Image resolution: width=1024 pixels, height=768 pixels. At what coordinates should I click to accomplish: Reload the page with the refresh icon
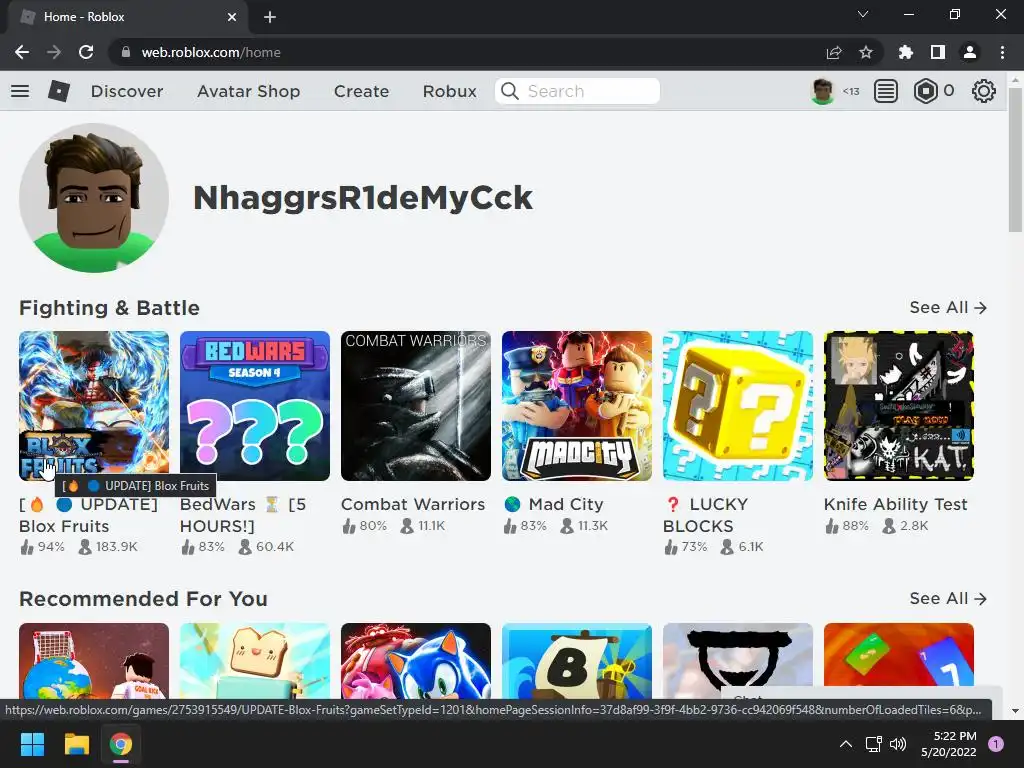86,52
